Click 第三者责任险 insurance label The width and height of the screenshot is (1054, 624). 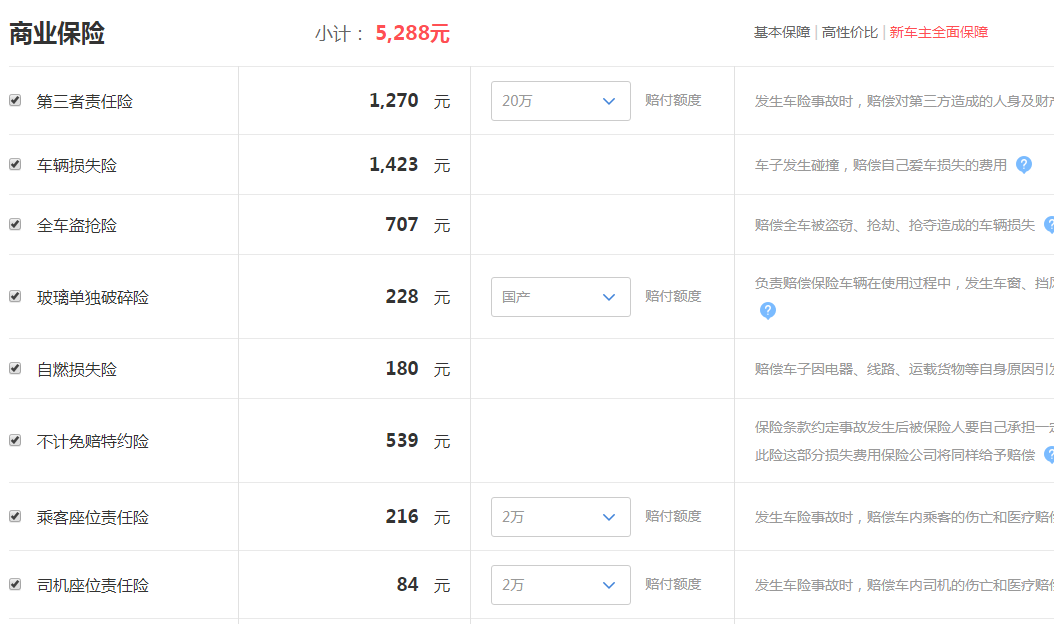coord(85,102)
